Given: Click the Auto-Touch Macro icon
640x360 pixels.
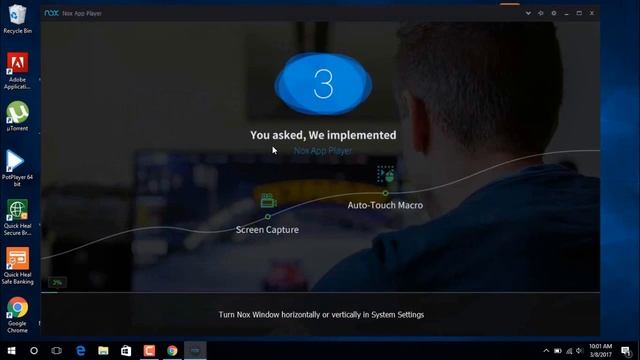Looking at the screenshot, I should click(x=385, y=174).
